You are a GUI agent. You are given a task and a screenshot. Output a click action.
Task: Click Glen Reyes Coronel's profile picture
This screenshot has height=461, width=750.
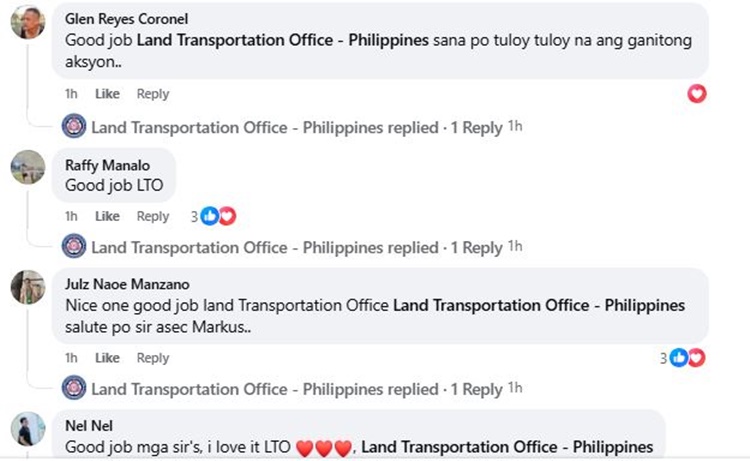(x=27, y=22)
